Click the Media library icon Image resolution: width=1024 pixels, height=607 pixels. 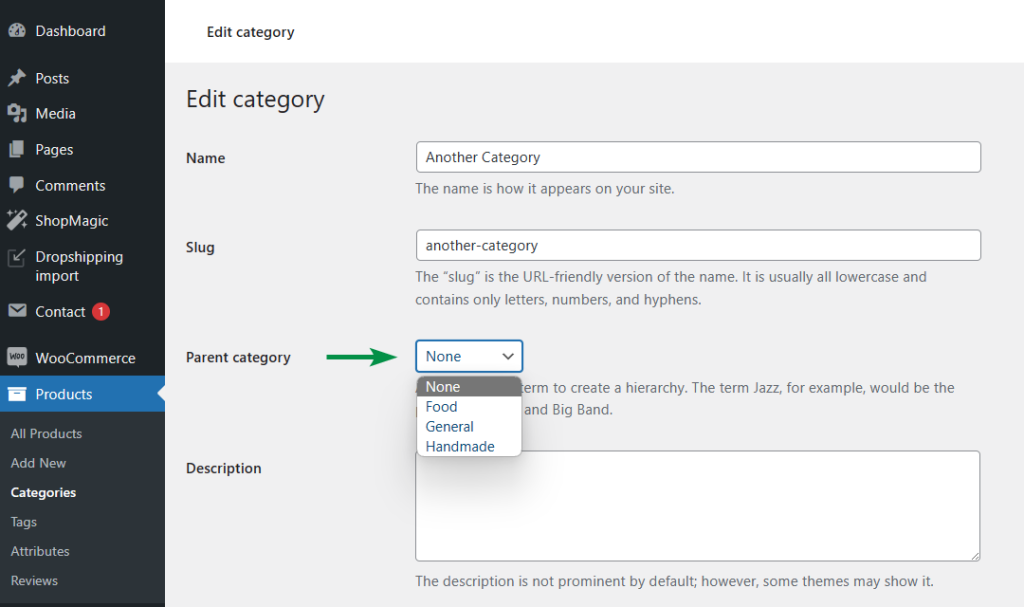(17, 114)
